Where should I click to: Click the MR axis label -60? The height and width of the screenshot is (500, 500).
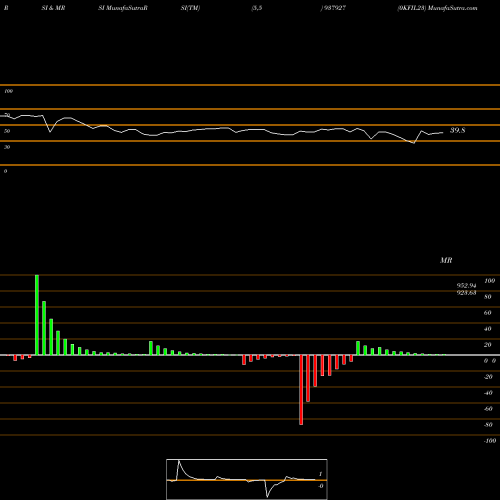tap(488, 409)
